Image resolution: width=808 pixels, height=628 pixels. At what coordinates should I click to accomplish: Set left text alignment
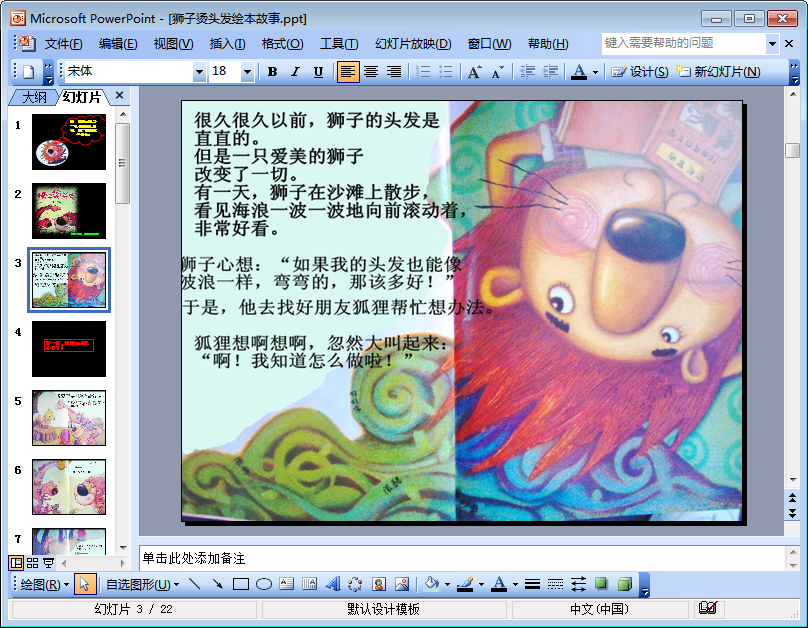[x=348, y=72]
